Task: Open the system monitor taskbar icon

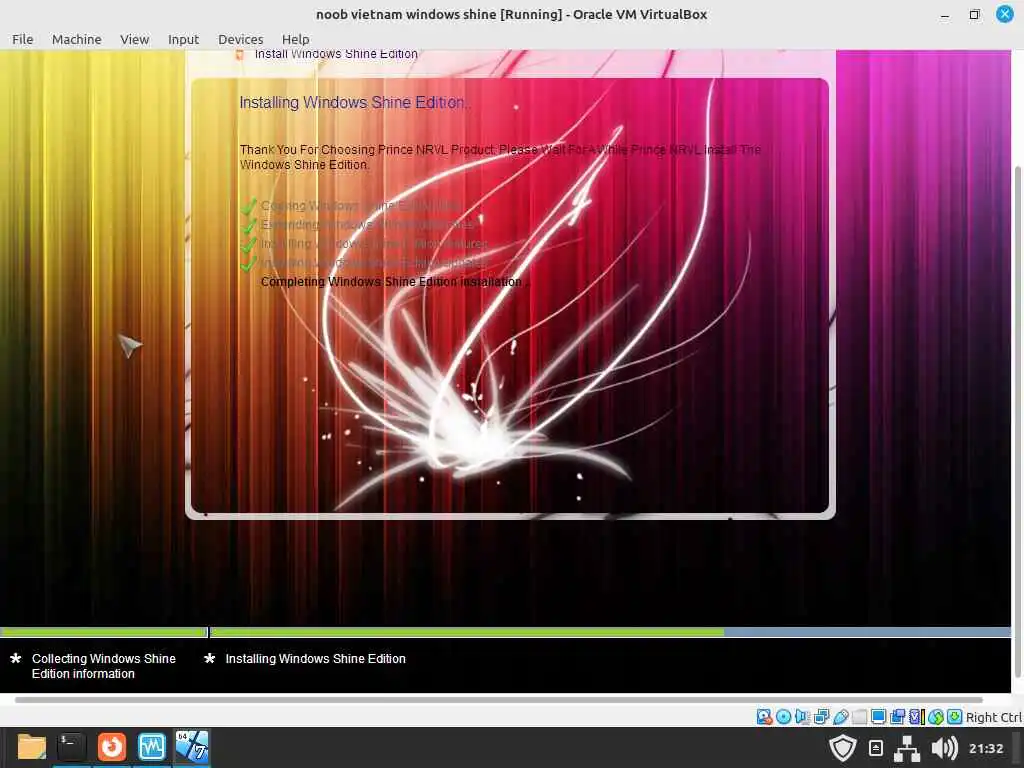Action: (x=152, y=746)
